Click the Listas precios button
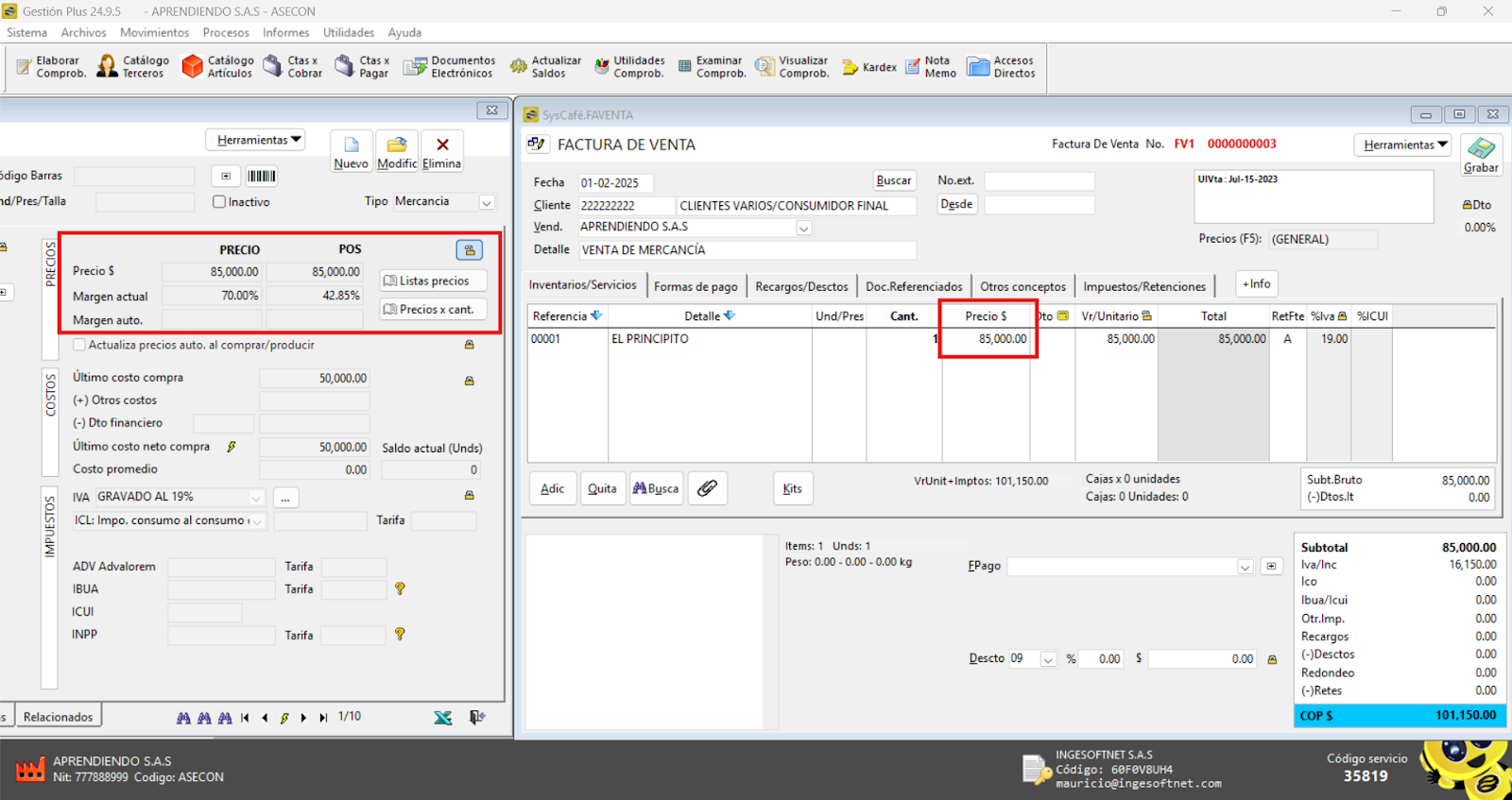1512x800 pixels. point(434,281)
